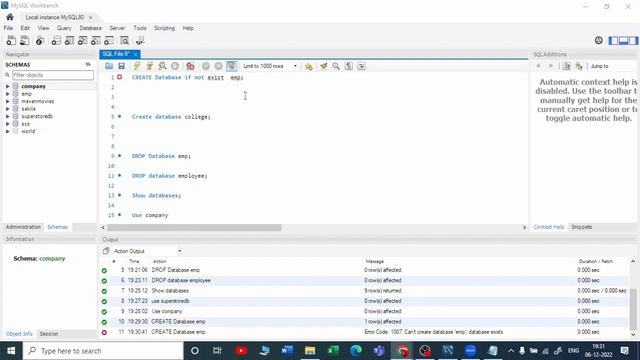
Task: Click the create stored procedure icon
Action: pos(96,40)
